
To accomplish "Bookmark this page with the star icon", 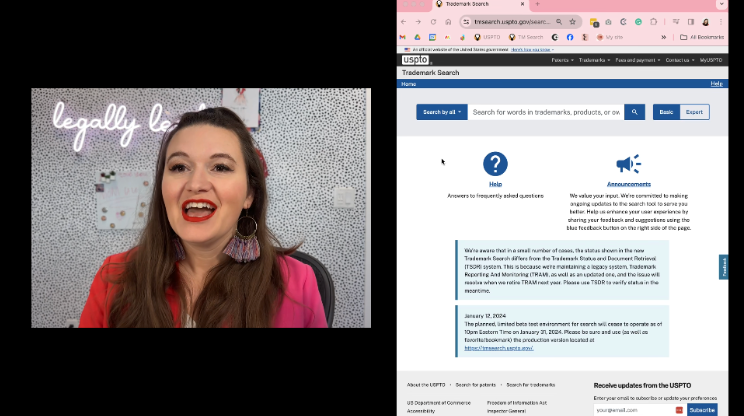I will (x=573, y=22).
